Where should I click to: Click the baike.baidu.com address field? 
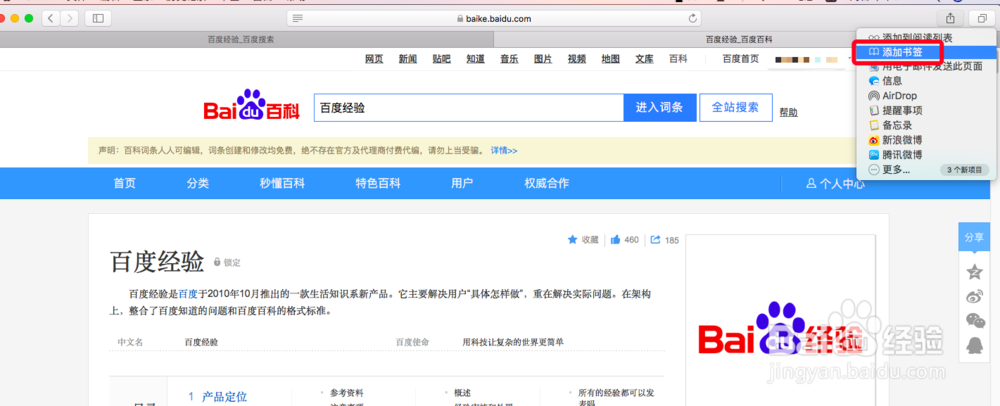[494, 18]
